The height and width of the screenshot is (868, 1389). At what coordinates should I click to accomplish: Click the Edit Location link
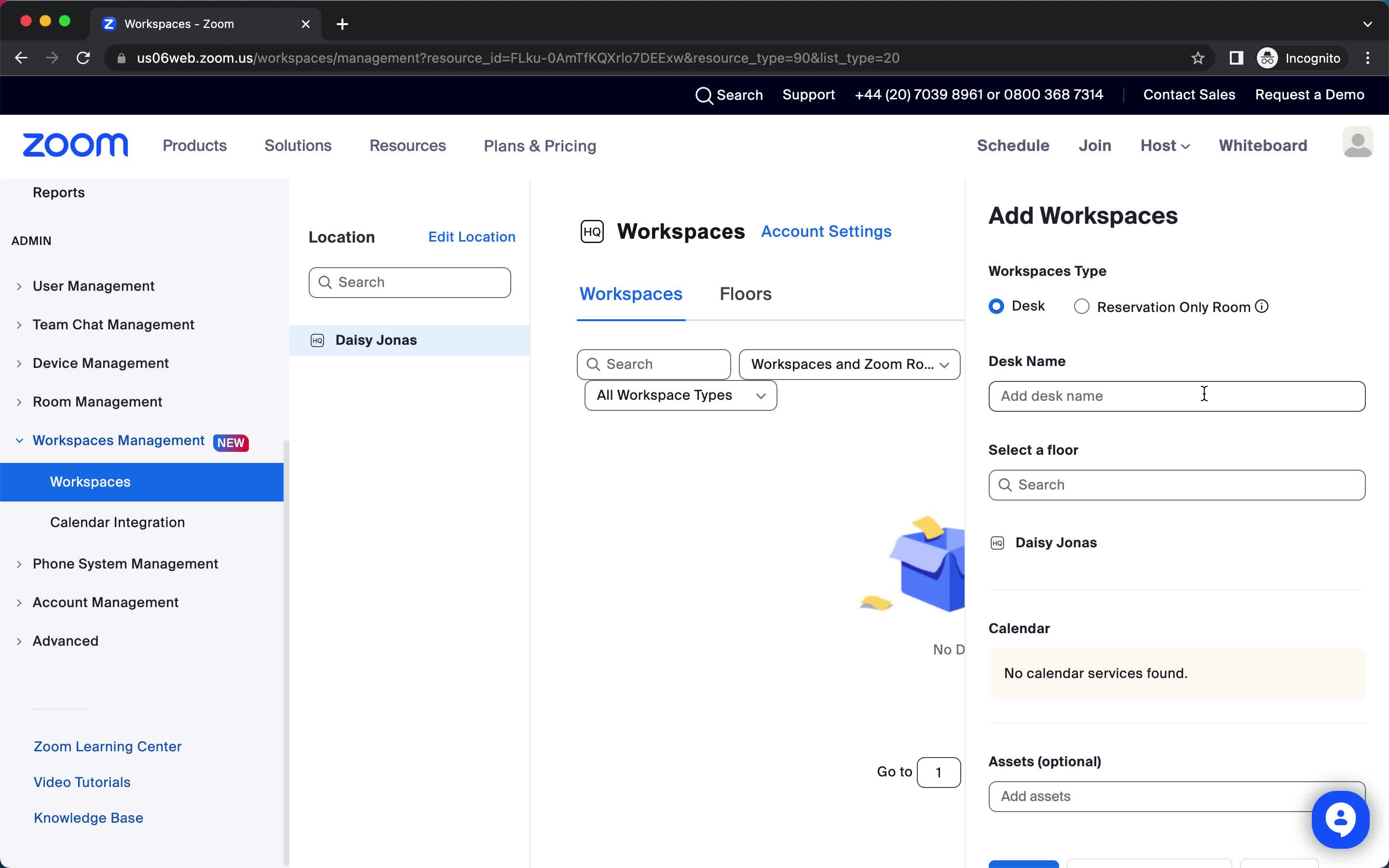(471, 237)
